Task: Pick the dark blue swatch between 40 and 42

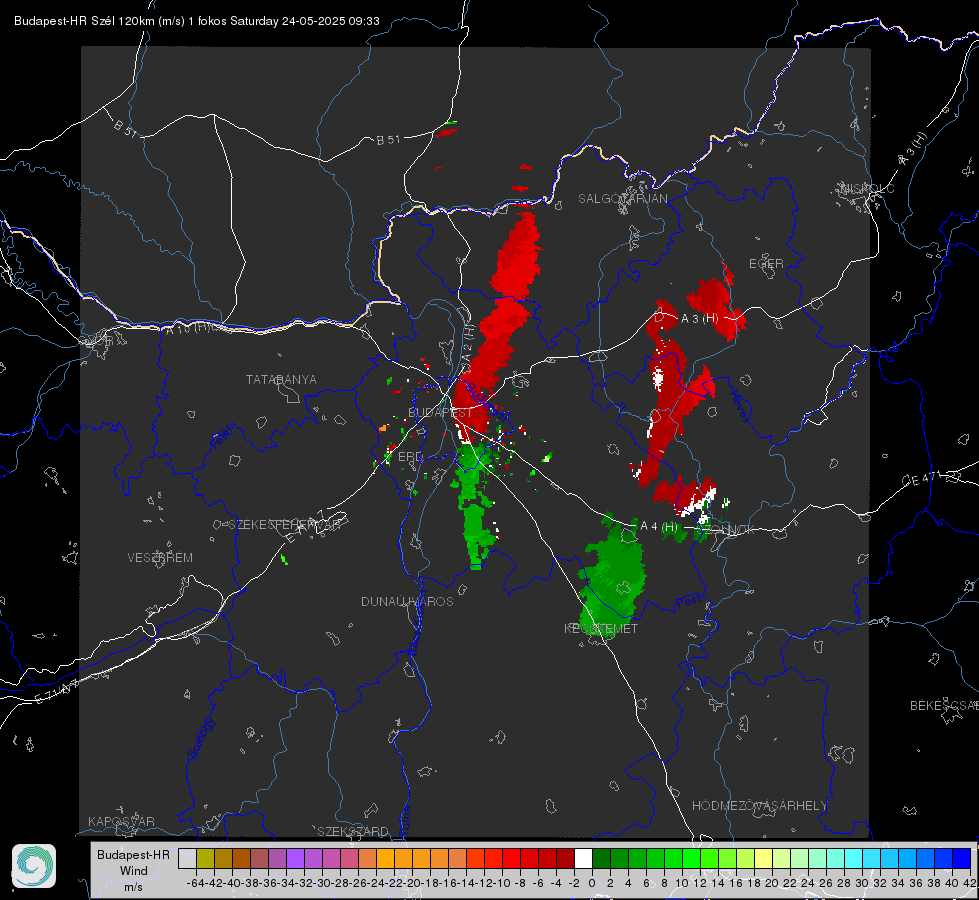Action: (x=962, y=858)
